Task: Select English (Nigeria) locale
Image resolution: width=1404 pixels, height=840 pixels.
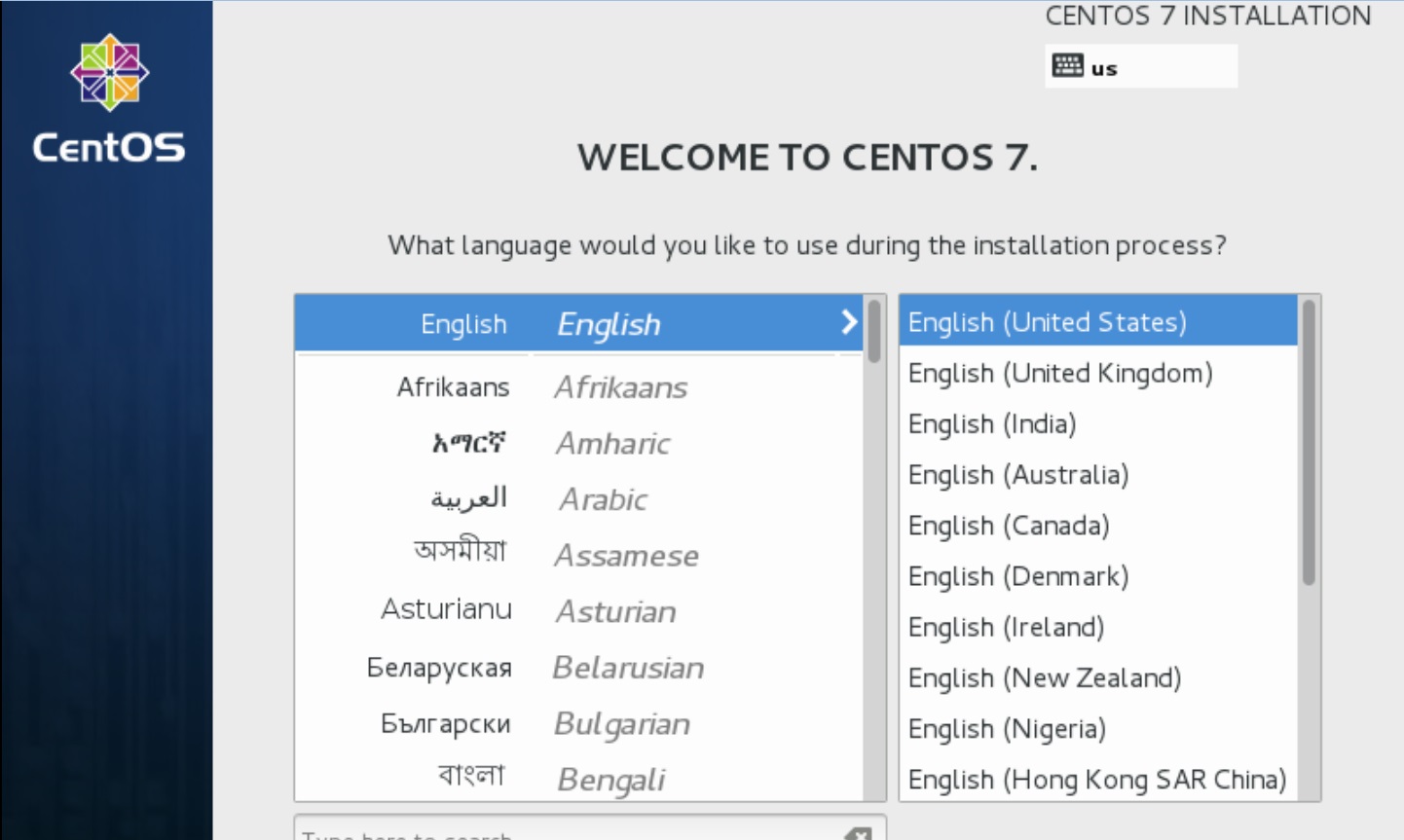Action: pyautogui.click(x=1098, y=728)
